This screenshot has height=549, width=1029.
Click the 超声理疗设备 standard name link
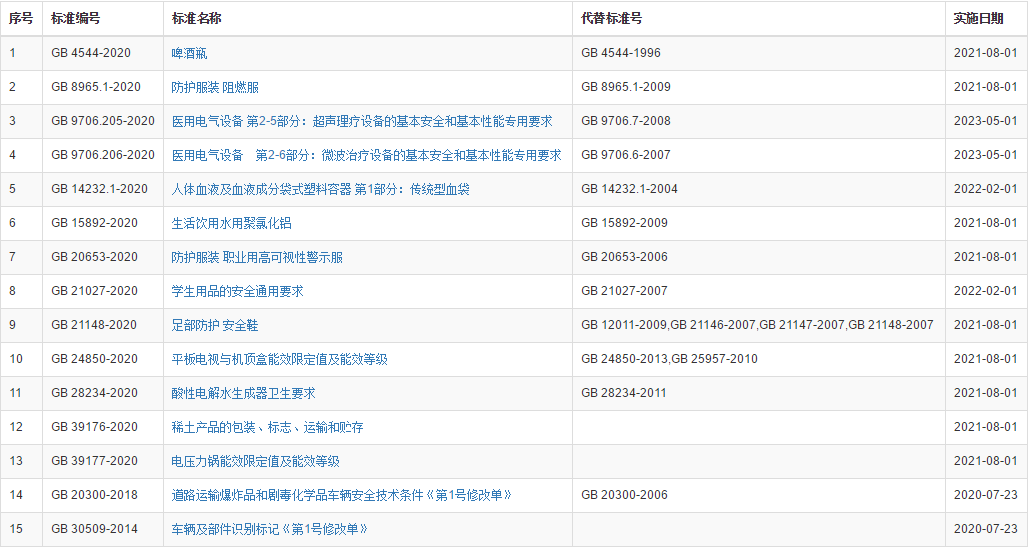(x=361, y=121)
